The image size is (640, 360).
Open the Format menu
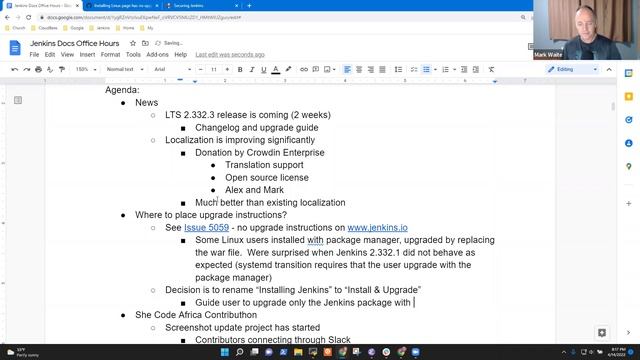pos(110,54)
